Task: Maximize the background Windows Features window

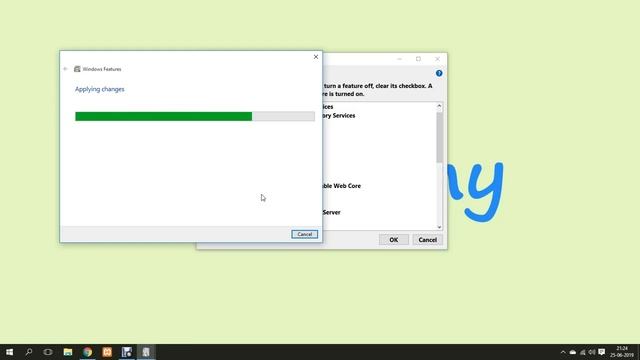Action: click(x=418, y=59)
